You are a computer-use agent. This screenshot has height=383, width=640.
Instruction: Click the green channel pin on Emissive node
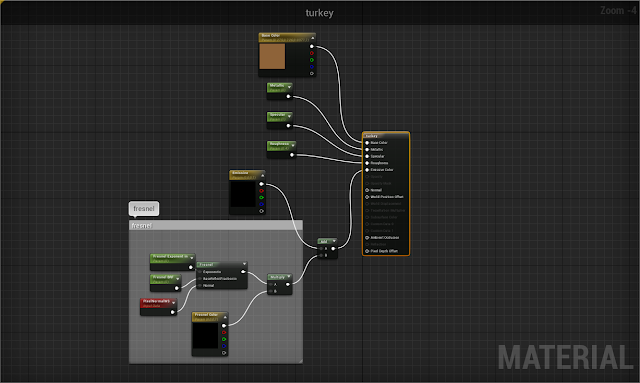tap(262, 198)
